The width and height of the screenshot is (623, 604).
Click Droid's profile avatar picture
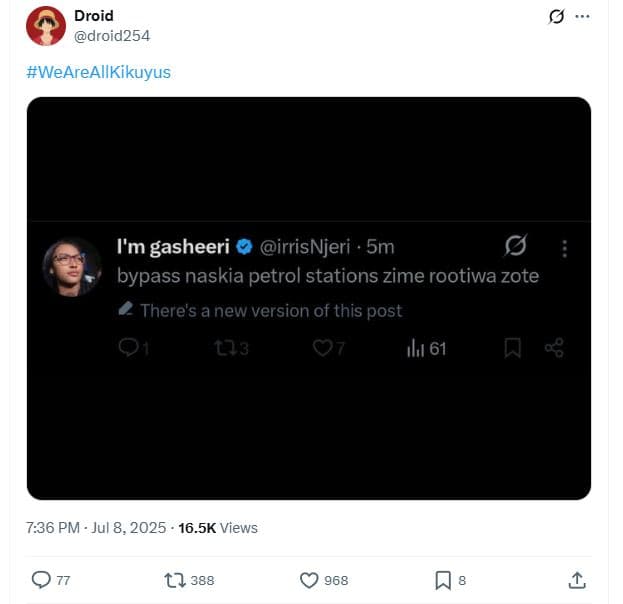(46, 26)
